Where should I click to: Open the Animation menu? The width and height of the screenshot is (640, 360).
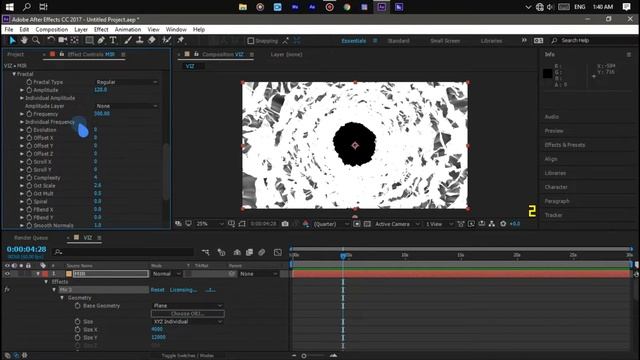[128, 29]
